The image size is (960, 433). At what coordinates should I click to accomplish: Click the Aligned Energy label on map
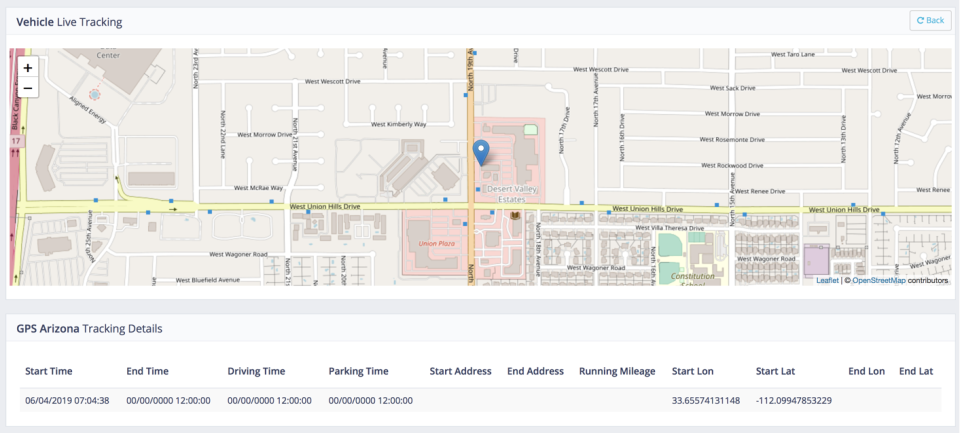tap(89, 110)
